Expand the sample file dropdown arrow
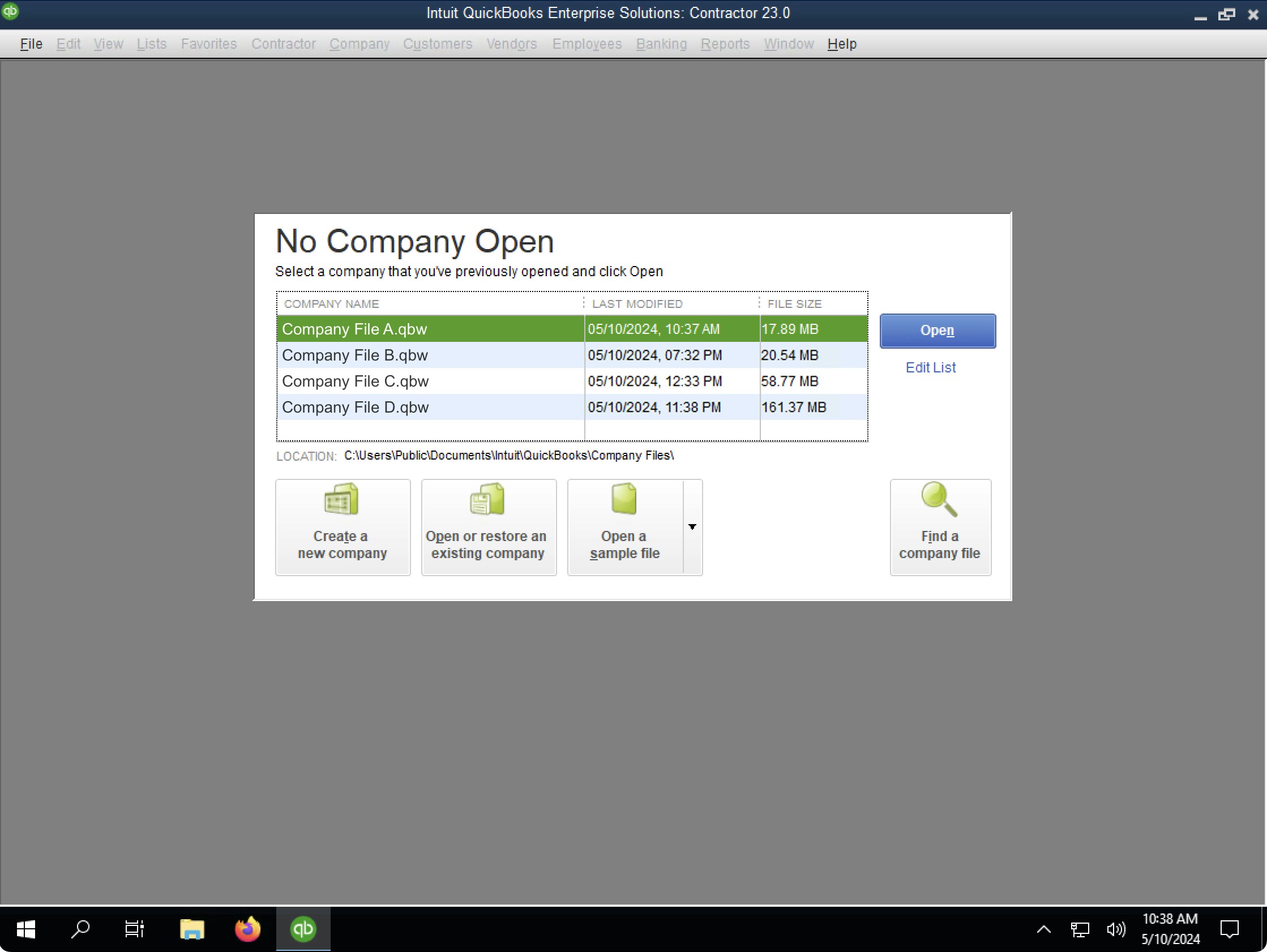This screenshot has height=952, width=1267. click(x=692, y=527)
